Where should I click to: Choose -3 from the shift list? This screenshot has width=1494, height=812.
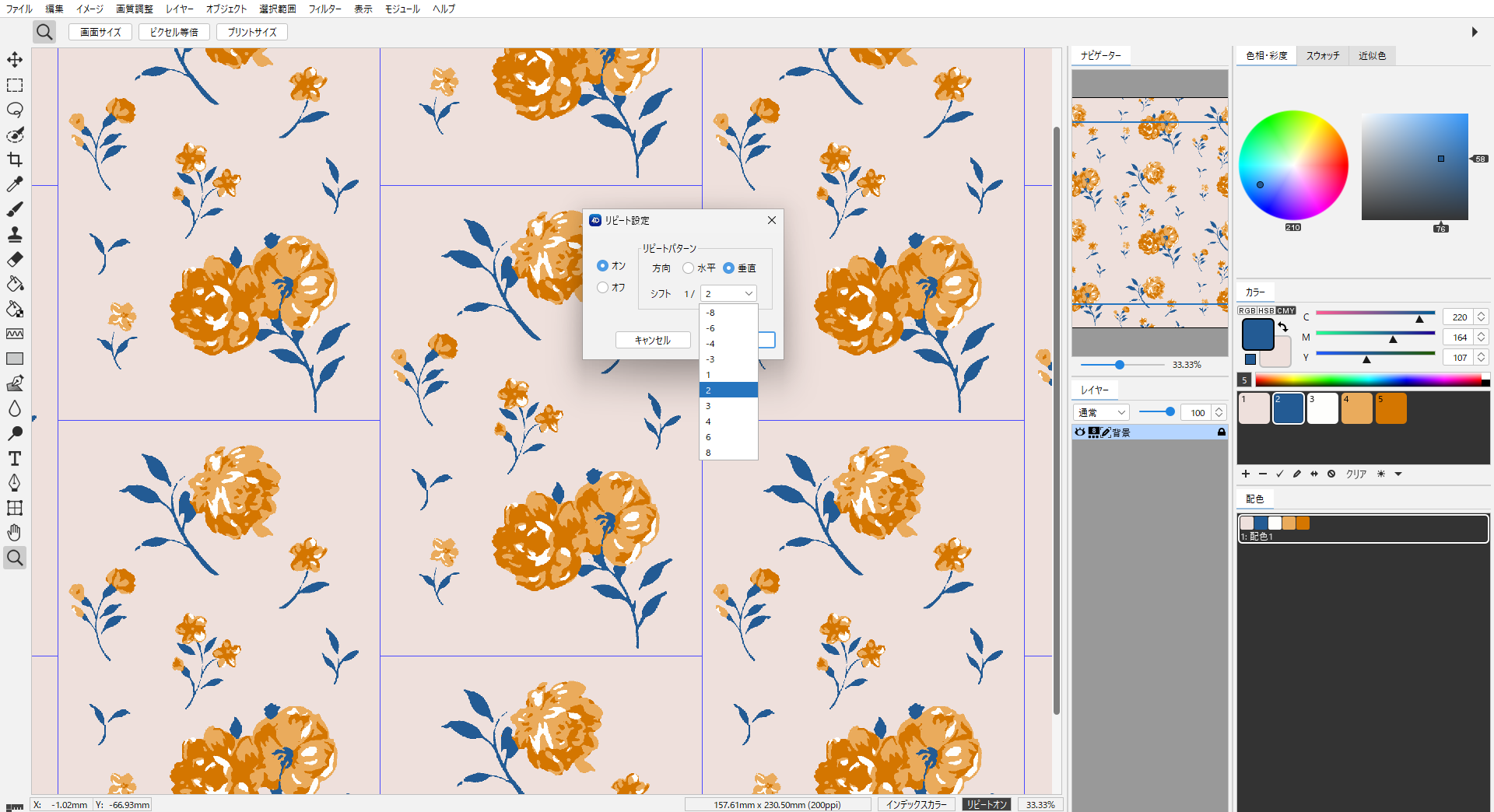729,359
